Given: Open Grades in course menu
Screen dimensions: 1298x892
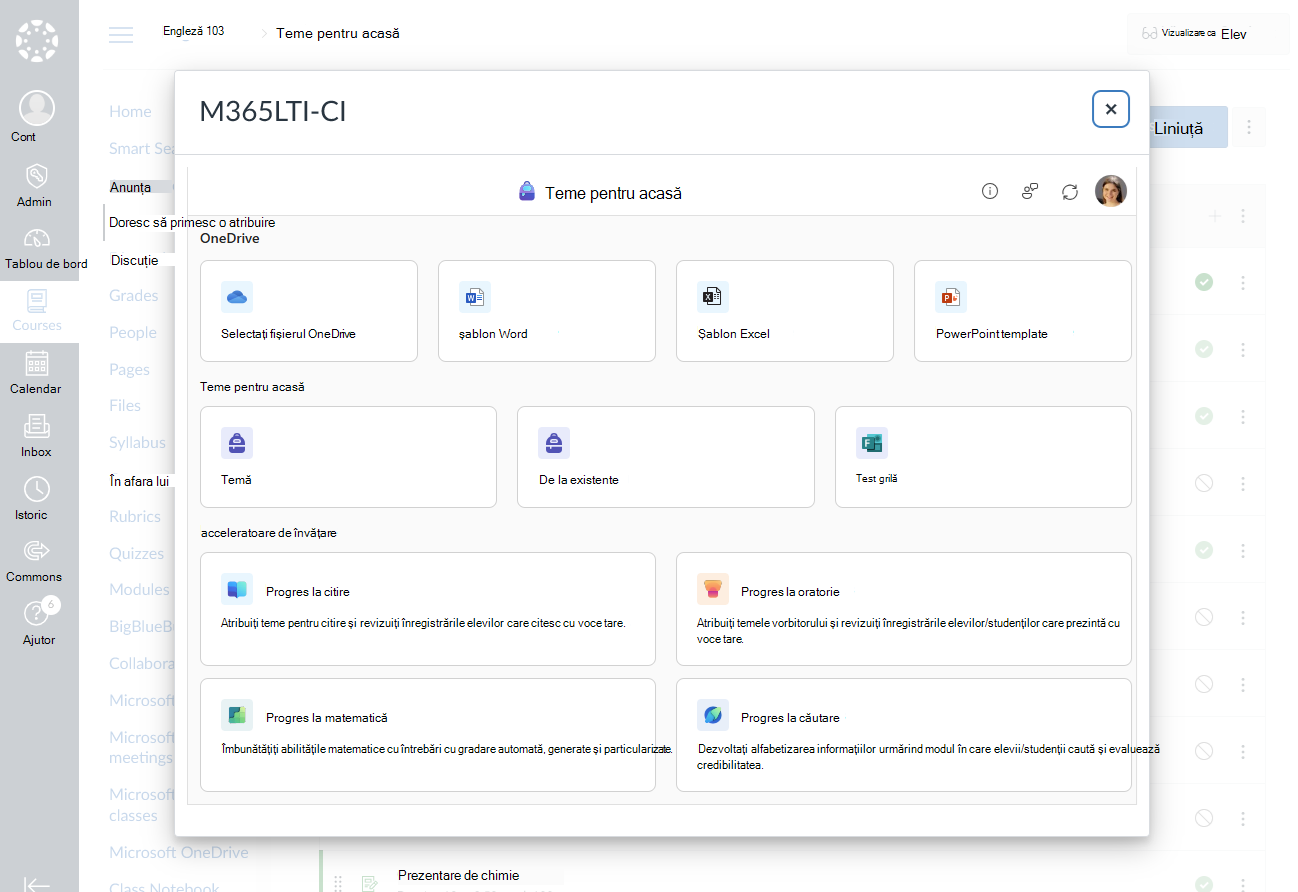Looking at the screenshot, I should pos(134,296).
